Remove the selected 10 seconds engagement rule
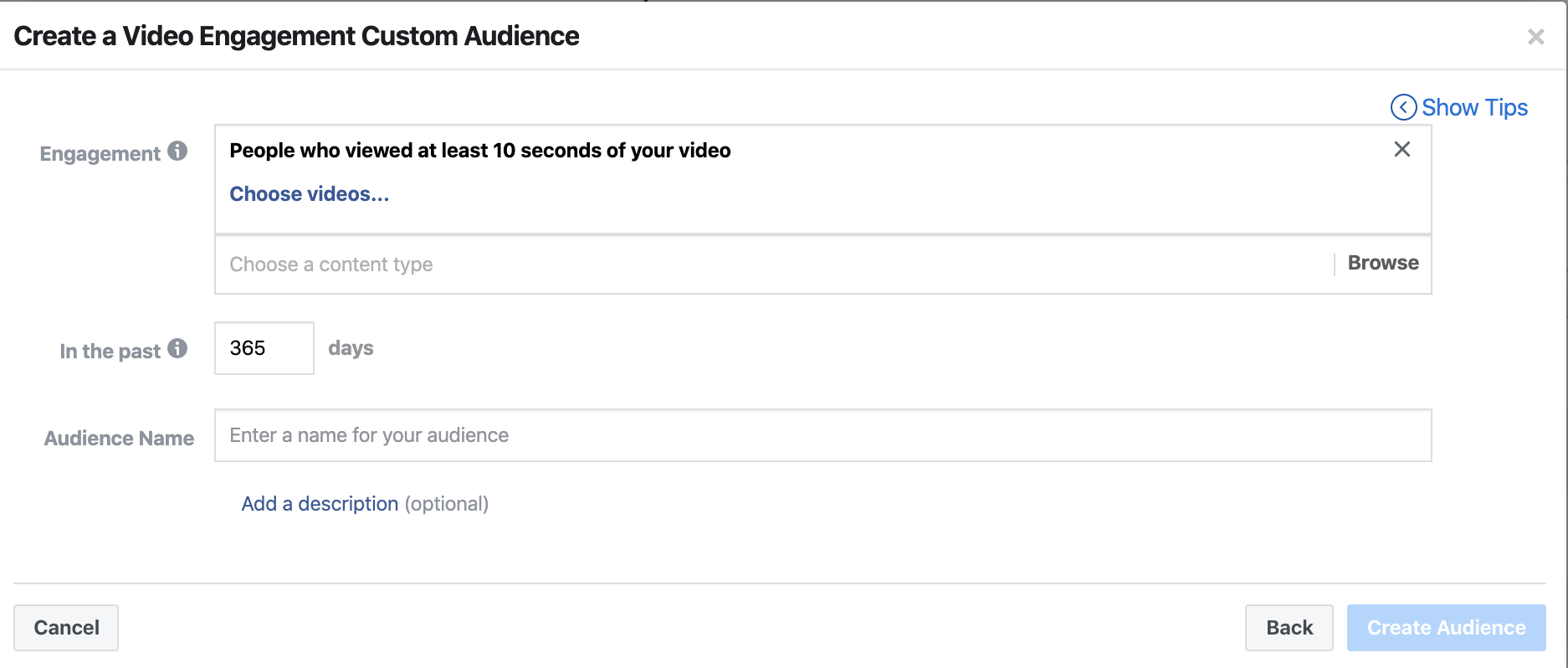The height and width of the screenshot is (668, 1568). point(1402,149)
